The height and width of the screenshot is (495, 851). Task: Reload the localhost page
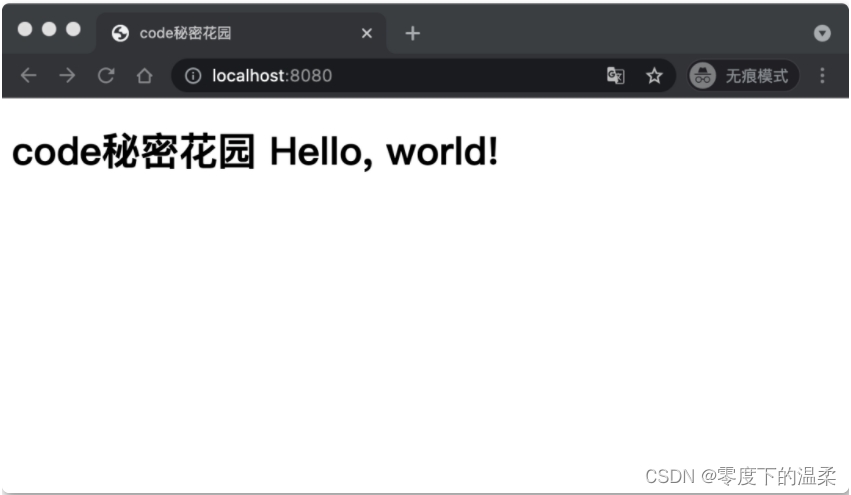coord(106,75)
